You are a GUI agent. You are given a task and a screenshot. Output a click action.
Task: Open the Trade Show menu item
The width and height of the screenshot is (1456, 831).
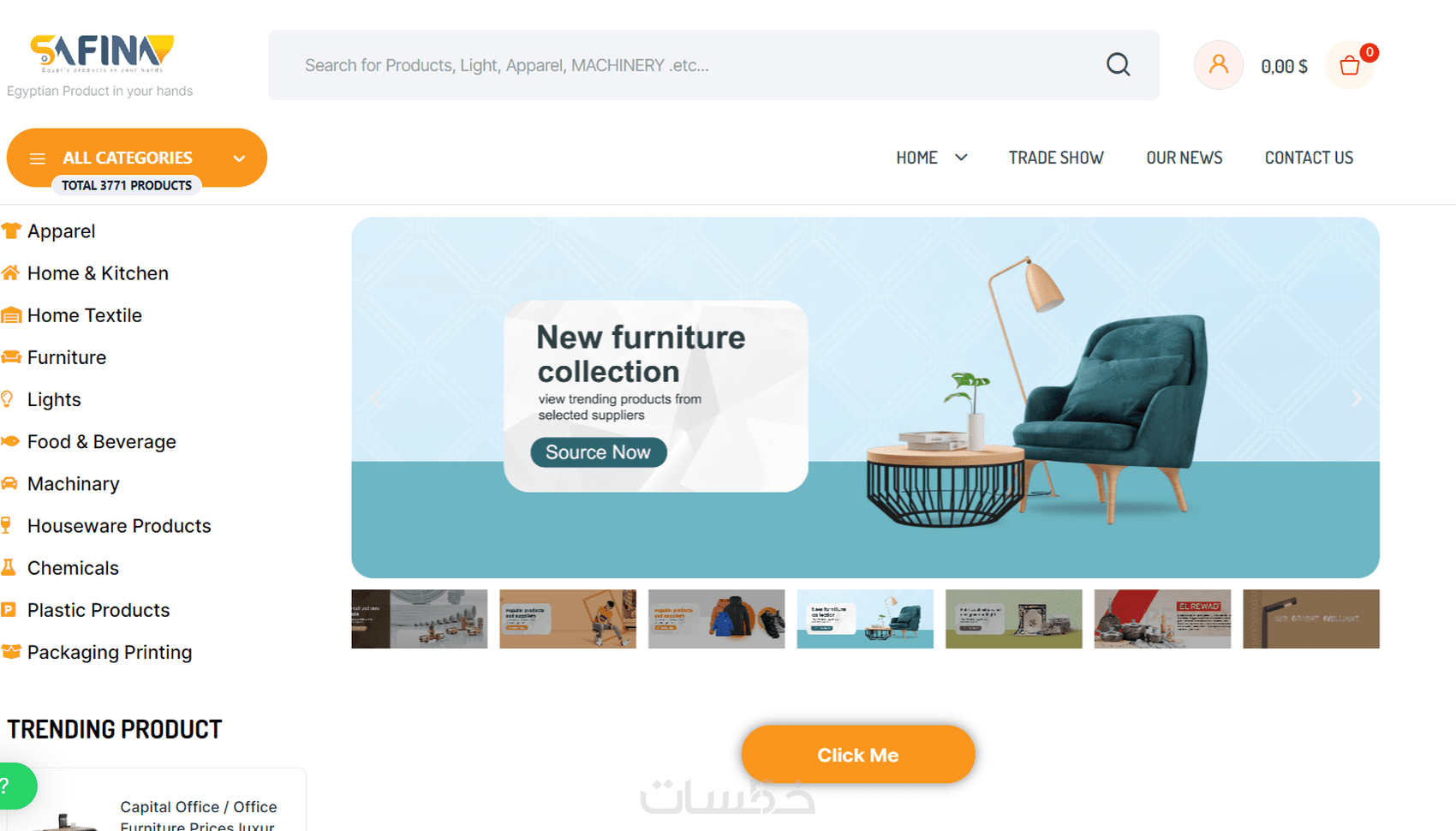click(1056, 158)
